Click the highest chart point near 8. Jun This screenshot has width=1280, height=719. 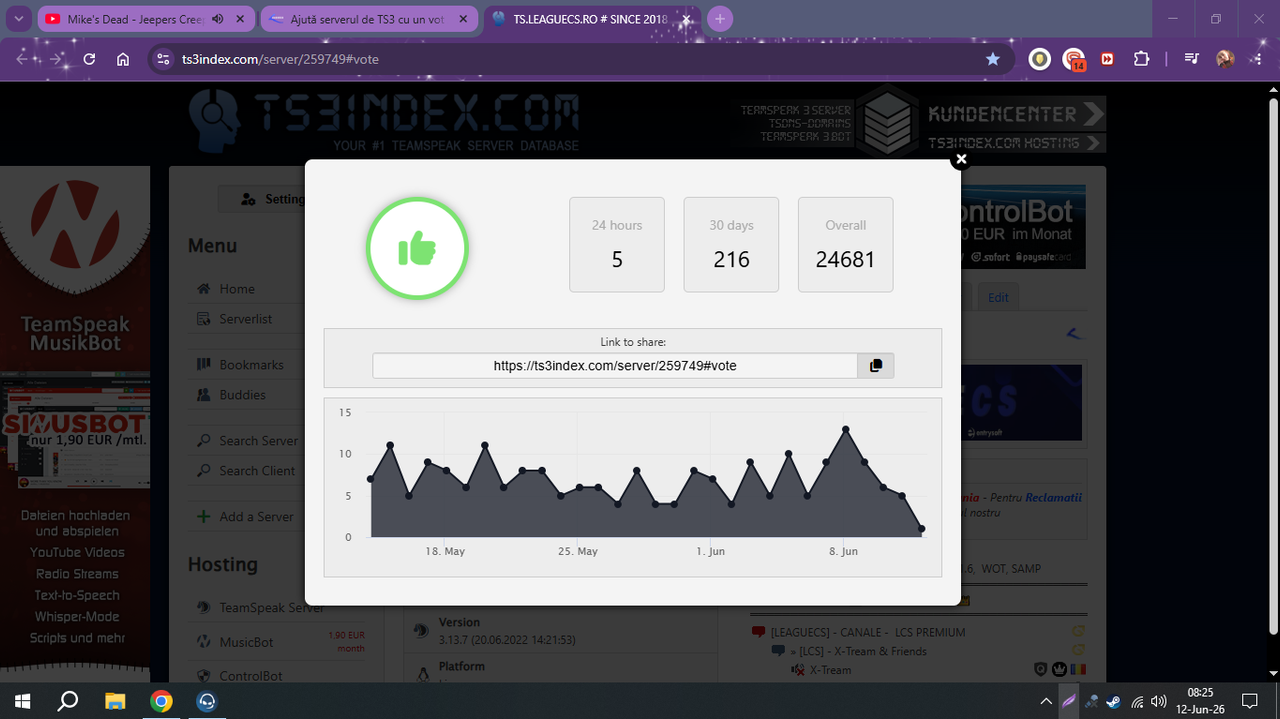coord(846,429)
